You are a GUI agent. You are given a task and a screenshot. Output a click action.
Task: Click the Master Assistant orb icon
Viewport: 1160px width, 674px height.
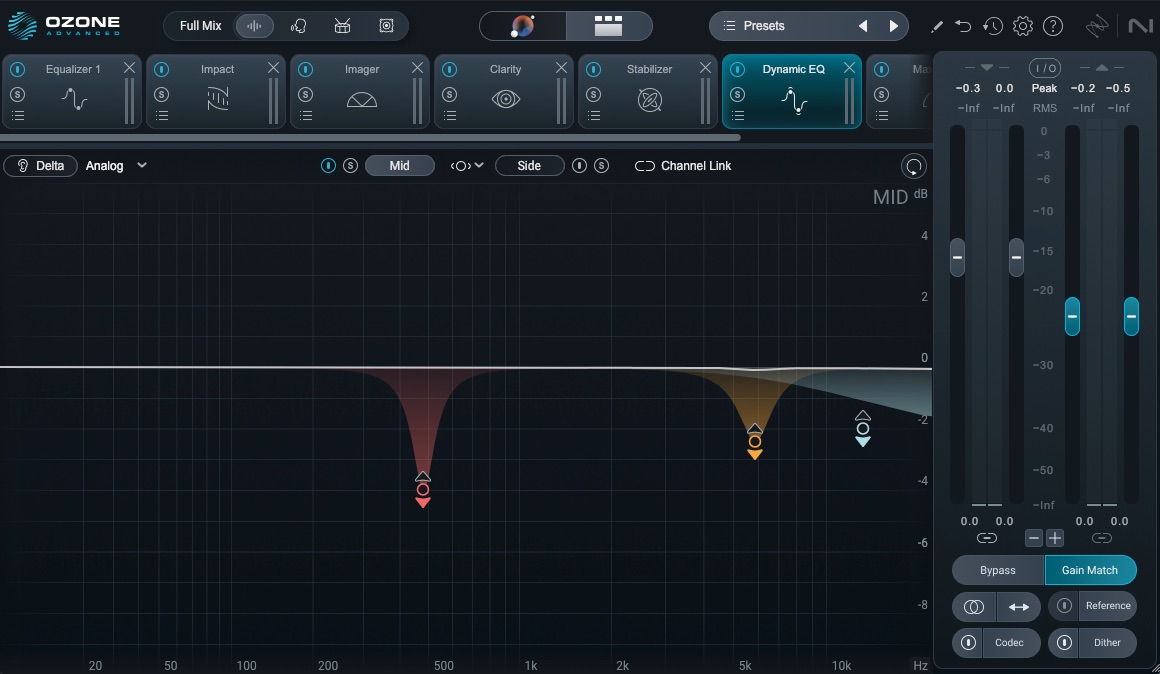pos(523,26)
